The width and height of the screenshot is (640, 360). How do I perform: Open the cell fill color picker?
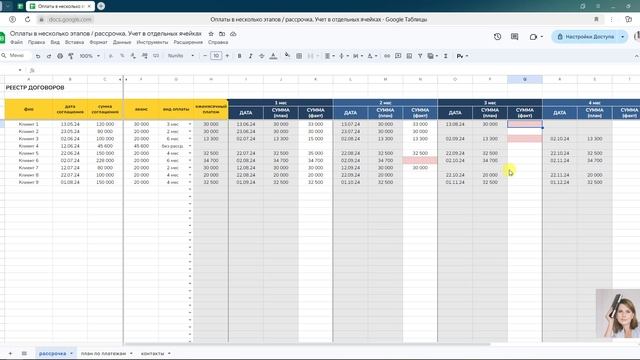pos(287,56)
